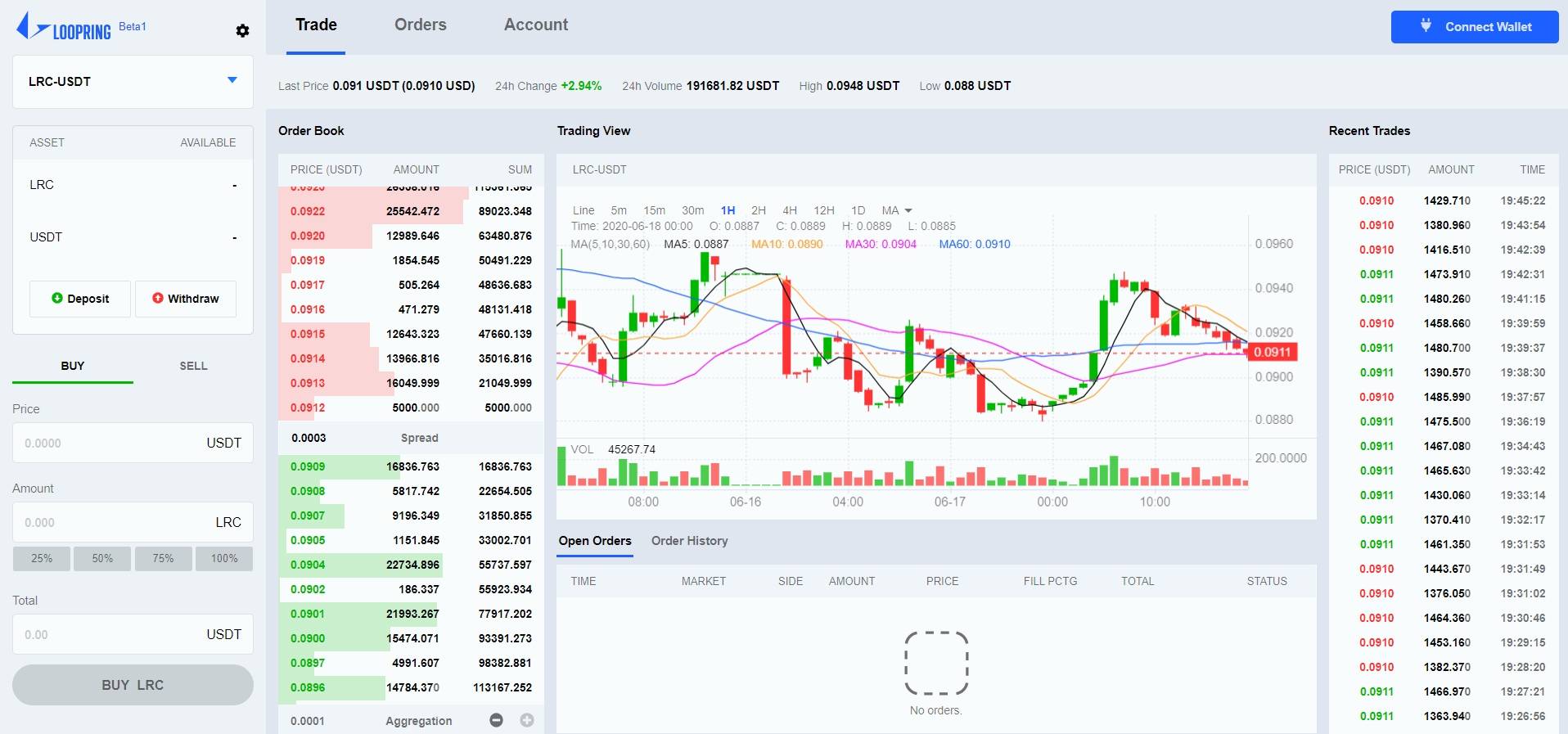Viewport: 1568px width, 734px height.
Task: Expand the LRC-USDT market pair dropdown
Action: pyautogui.click(x=133, y=81)
